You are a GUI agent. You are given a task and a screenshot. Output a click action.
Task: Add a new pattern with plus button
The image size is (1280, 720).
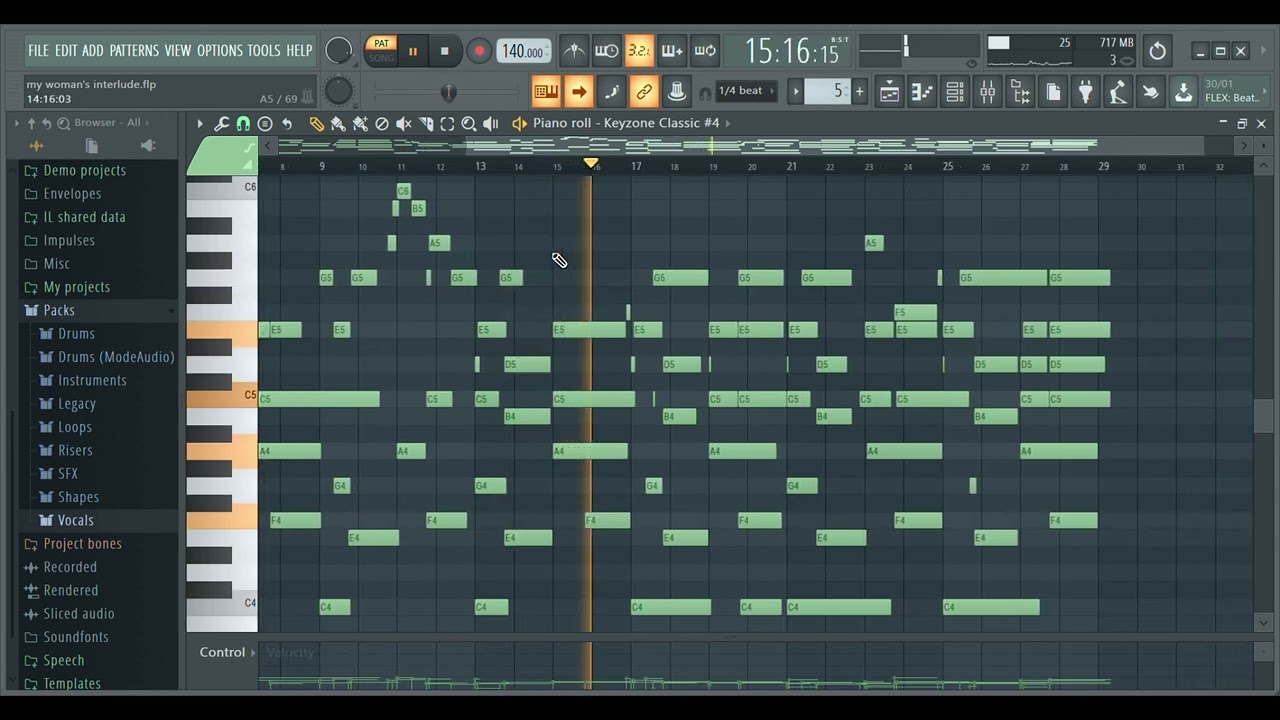859,92
